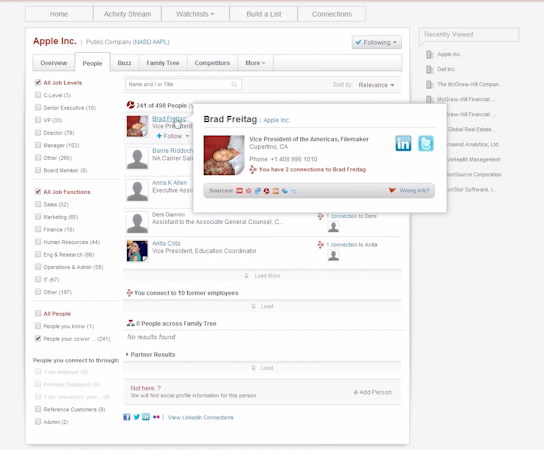Viewport: 544px width, 450px height.
Task: Open View LinkedIn Connections link
Action: 201,417
